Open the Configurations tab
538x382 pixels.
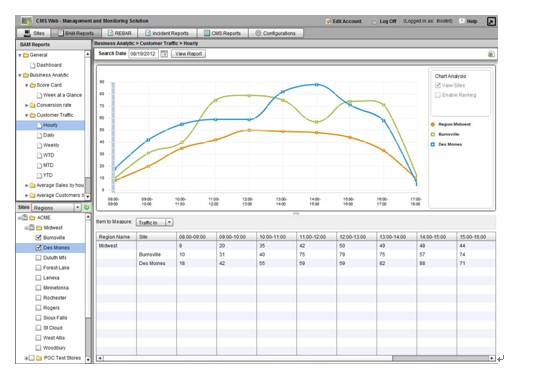276,33
